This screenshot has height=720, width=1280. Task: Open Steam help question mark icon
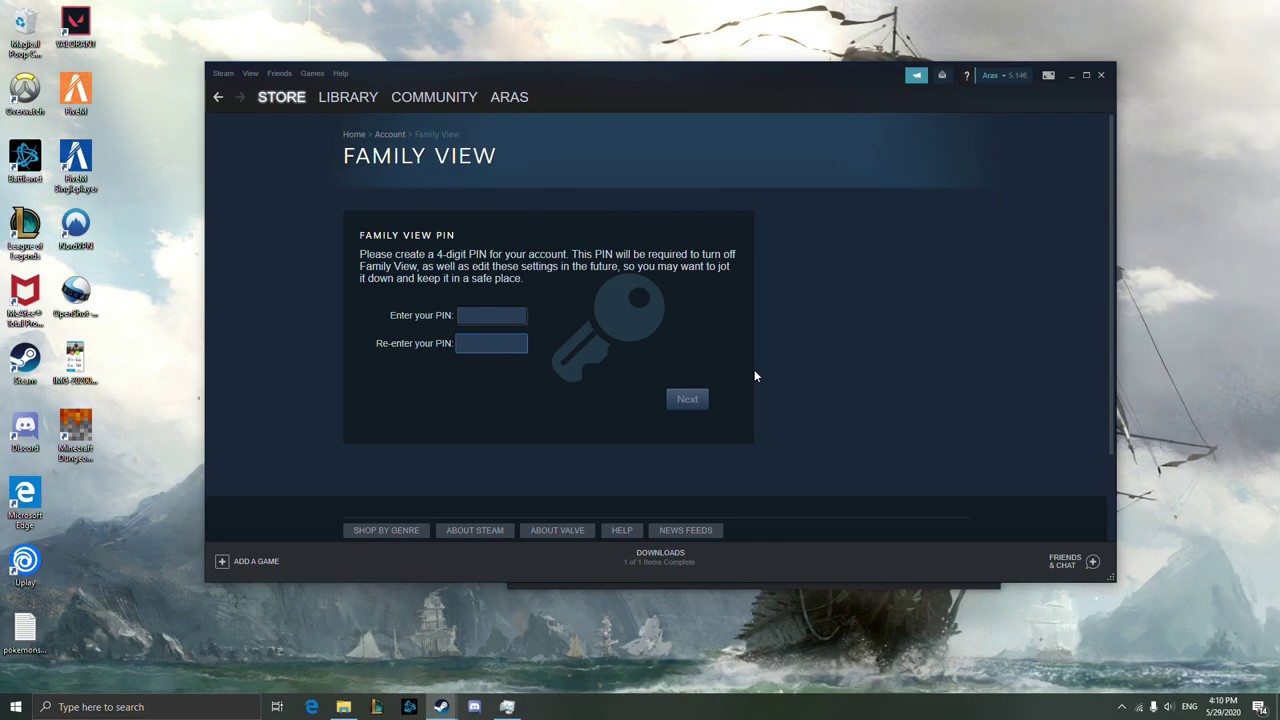tap(966, 75)
